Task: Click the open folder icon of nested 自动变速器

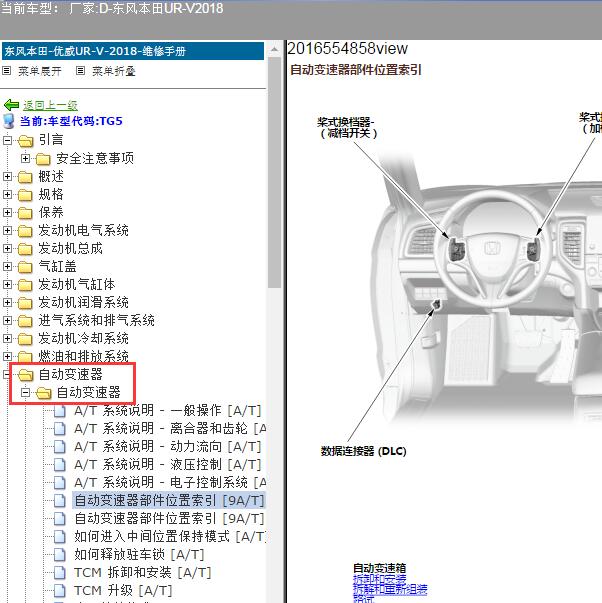Action: 43,393
